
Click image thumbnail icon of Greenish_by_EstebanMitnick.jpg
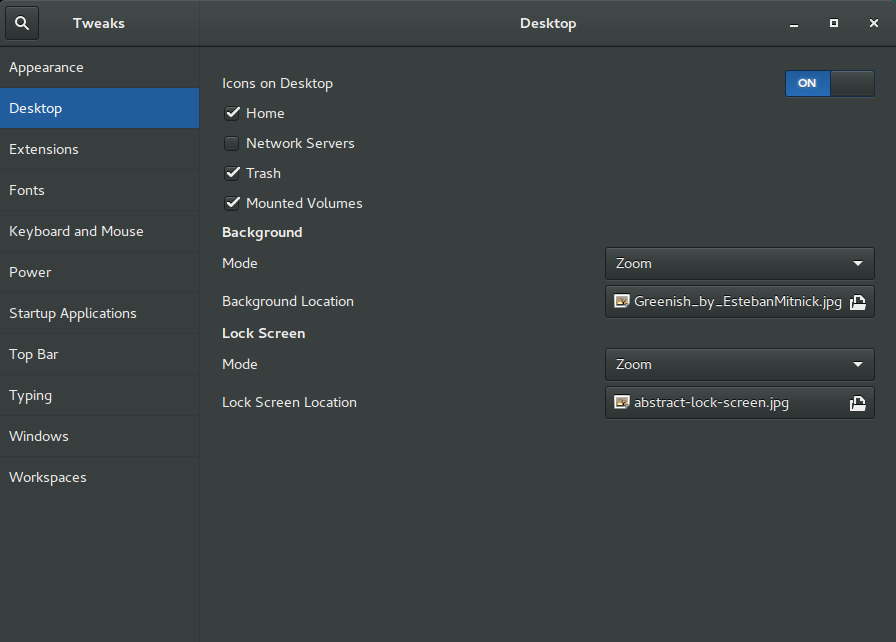(x=621, y=301)
